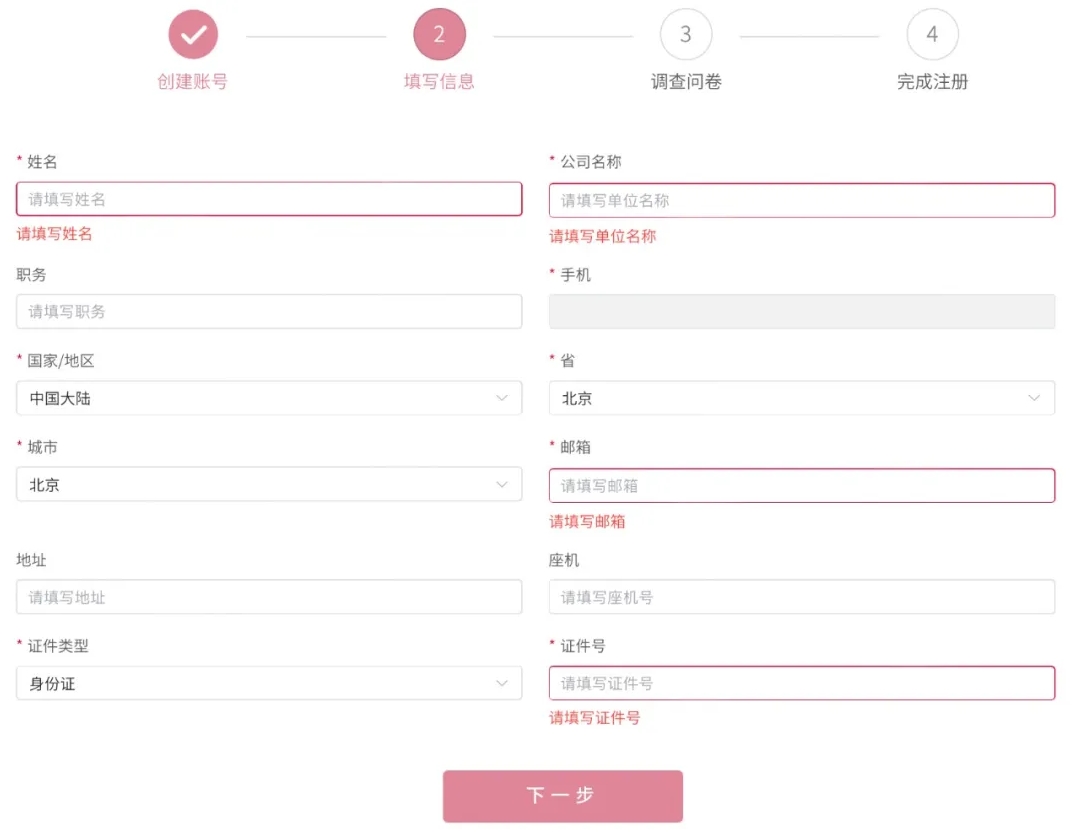Click the 公司名称 input field
1074x837 pixels.
[801, 200]
